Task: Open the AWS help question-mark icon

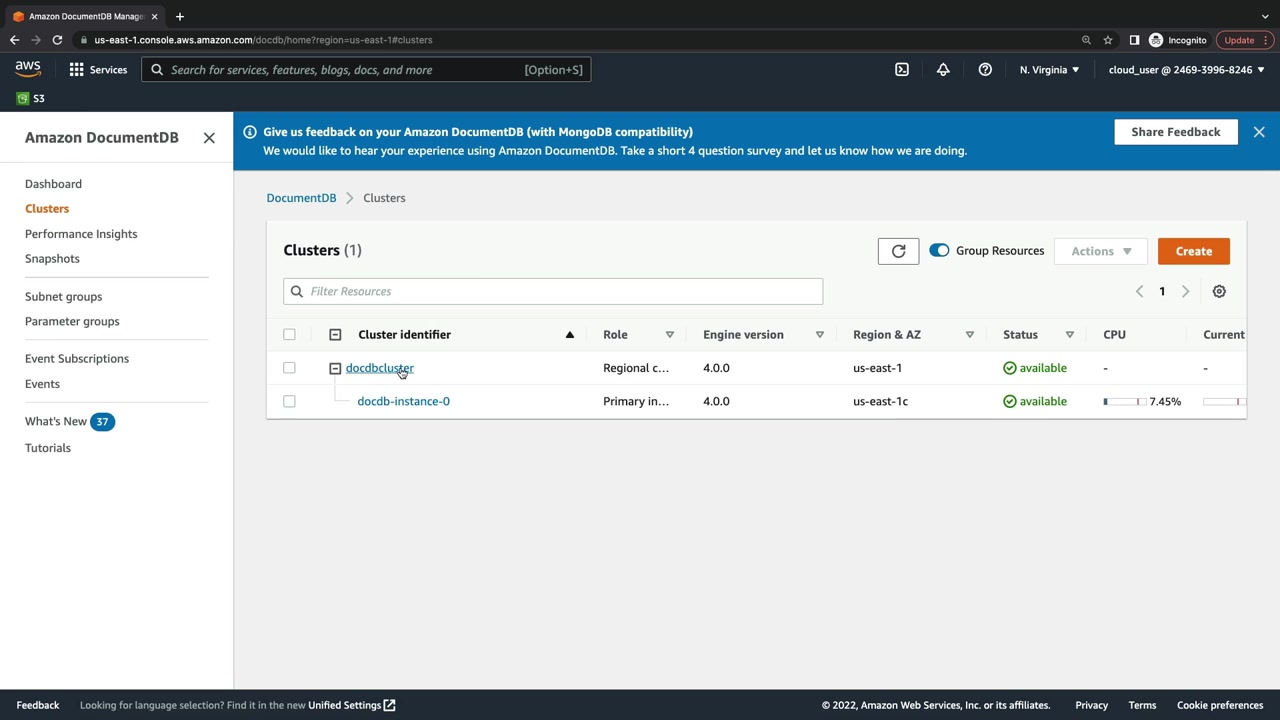Action: [x=985, y=70]
